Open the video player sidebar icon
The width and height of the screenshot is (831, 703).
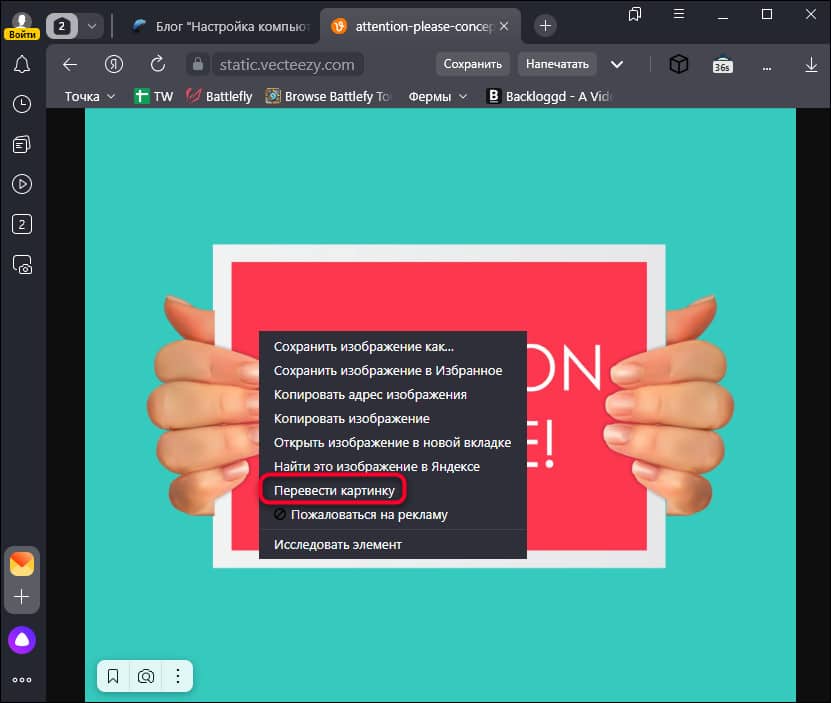22,184
